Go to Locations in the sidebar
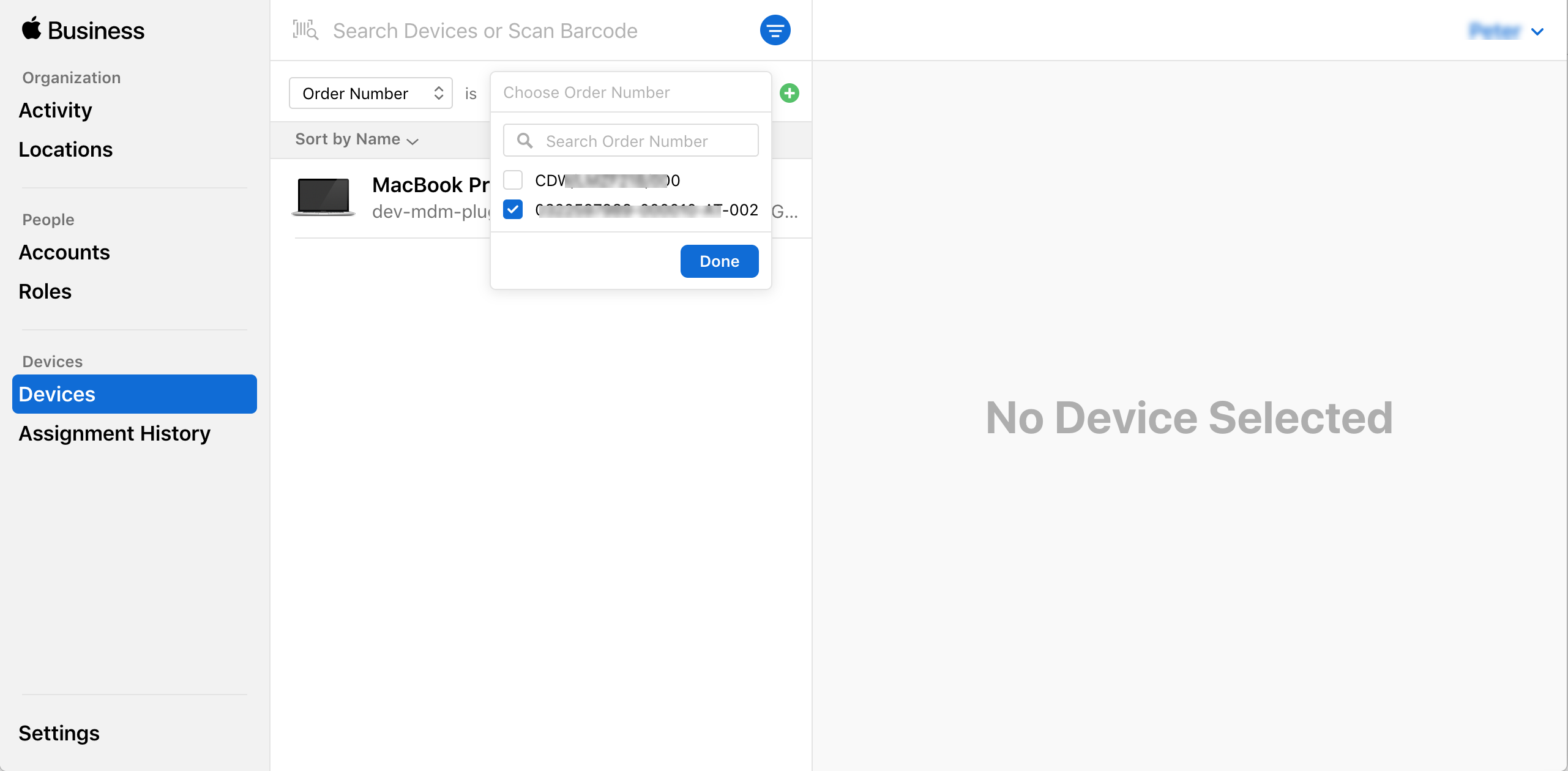 point(65,149)
